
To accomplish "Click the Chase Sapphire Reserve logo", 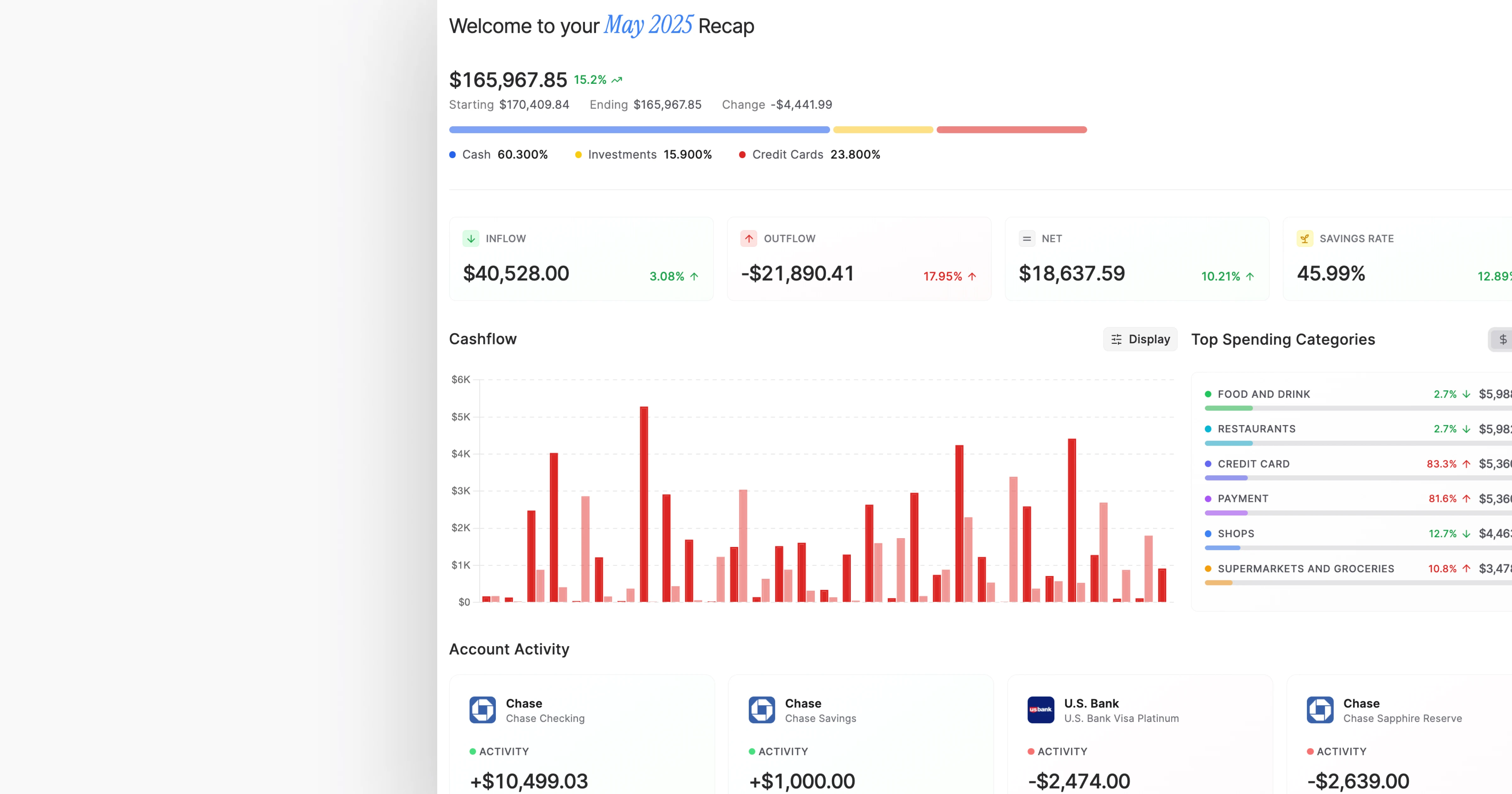I will (x=1320, y=710).
